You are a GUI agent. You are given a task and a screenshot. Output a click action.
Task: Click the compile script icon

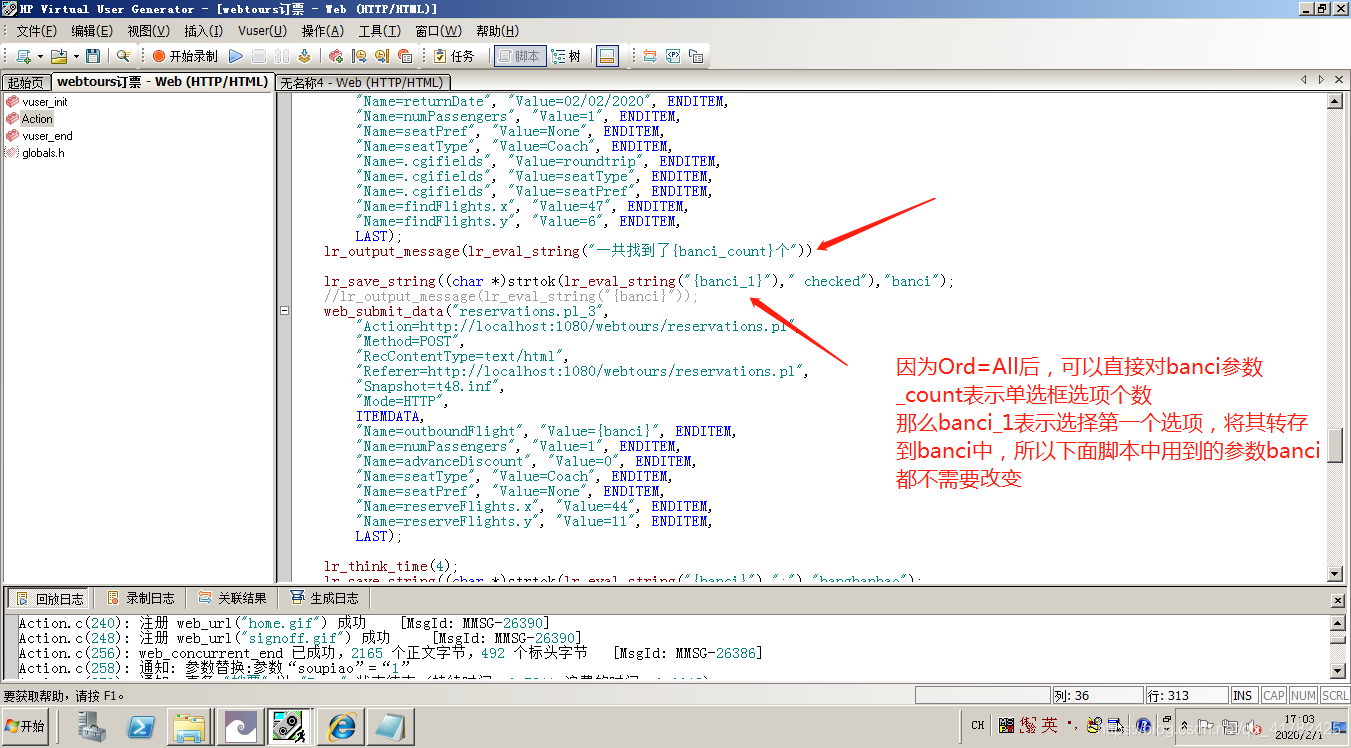(304, 56)
